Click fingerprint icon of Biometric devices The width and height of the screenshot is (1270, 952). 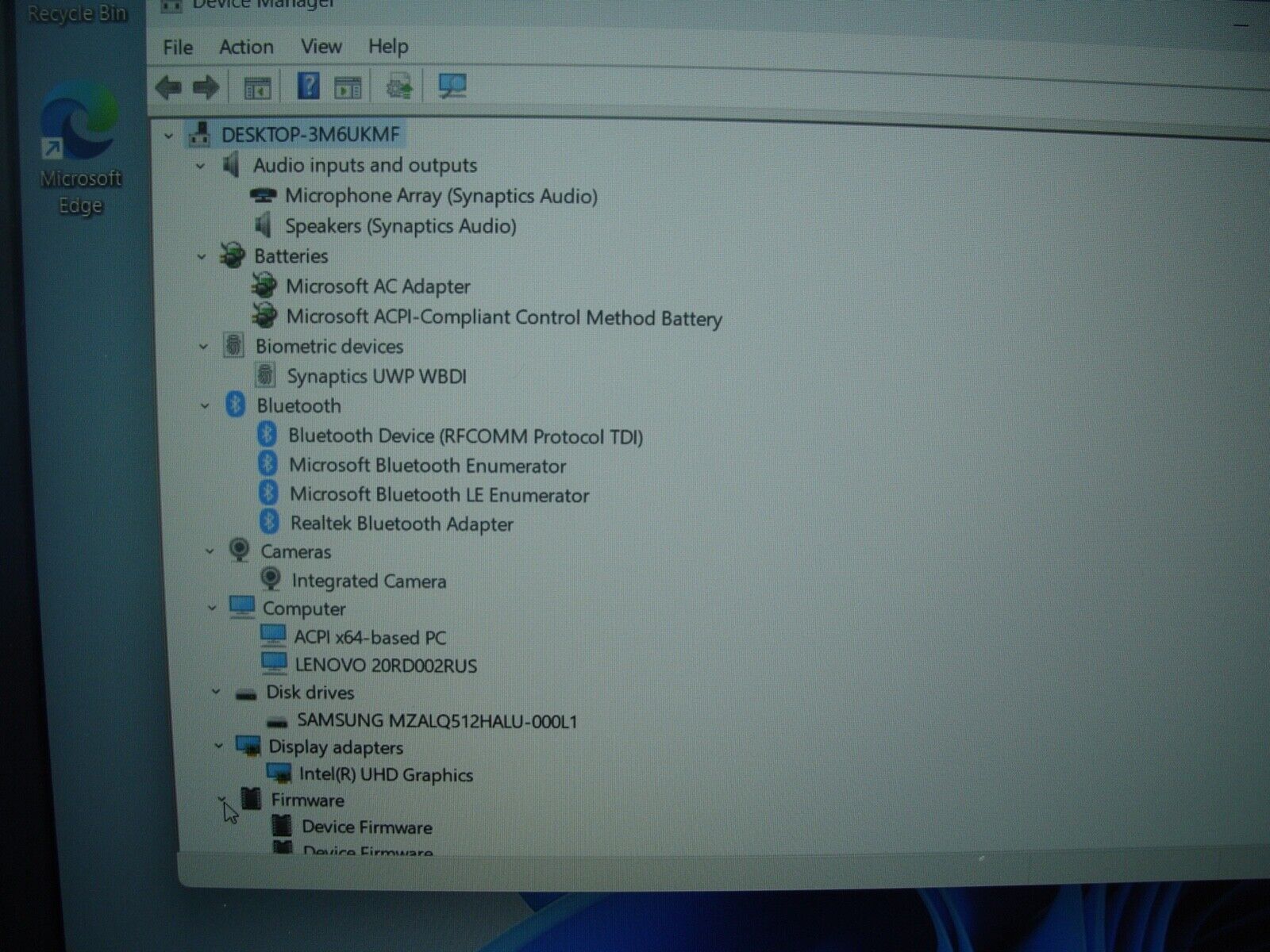(233, 346)
